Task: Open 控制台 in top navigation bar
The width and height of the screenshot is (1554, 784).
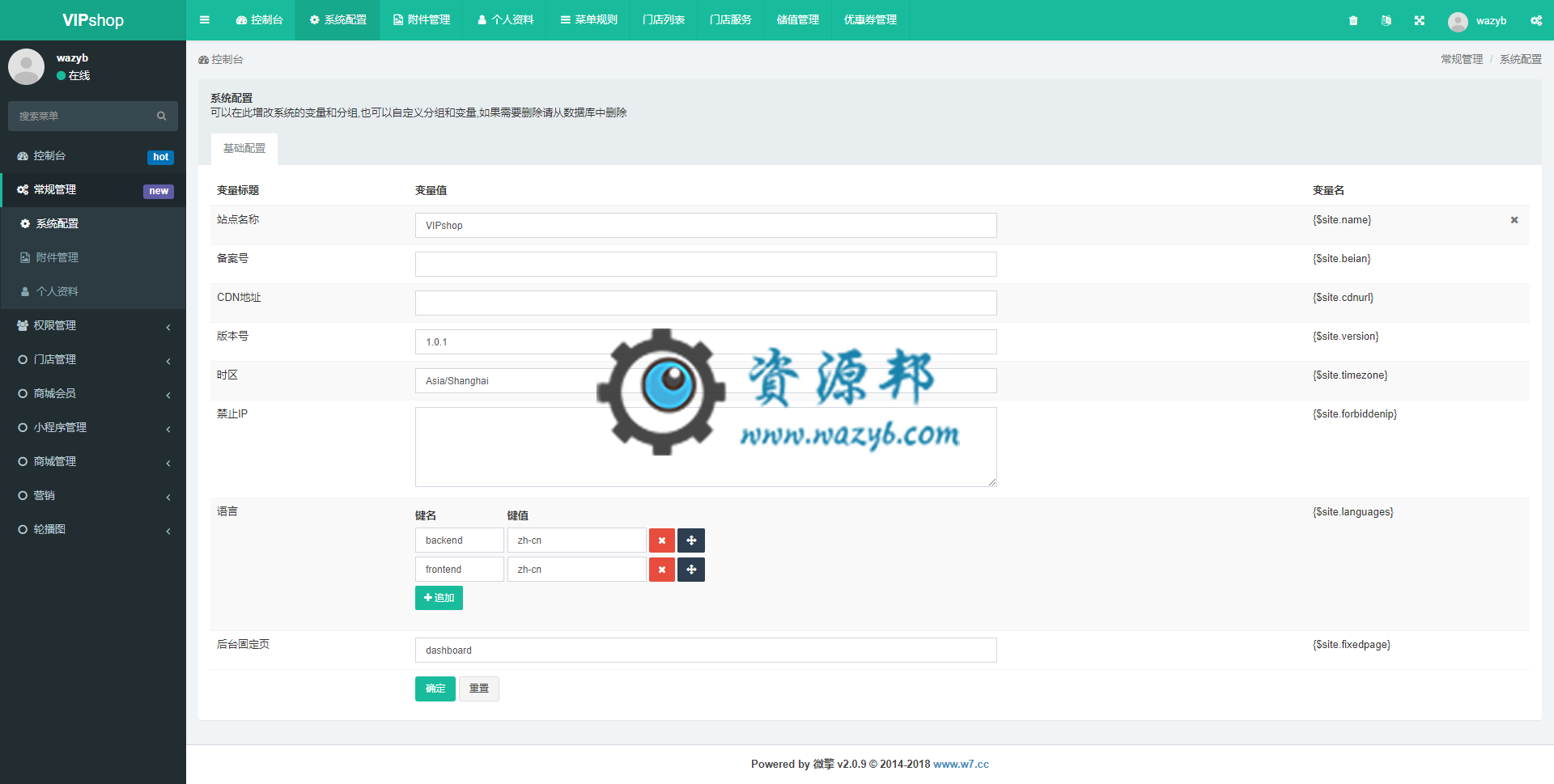Action: (260, 20)
